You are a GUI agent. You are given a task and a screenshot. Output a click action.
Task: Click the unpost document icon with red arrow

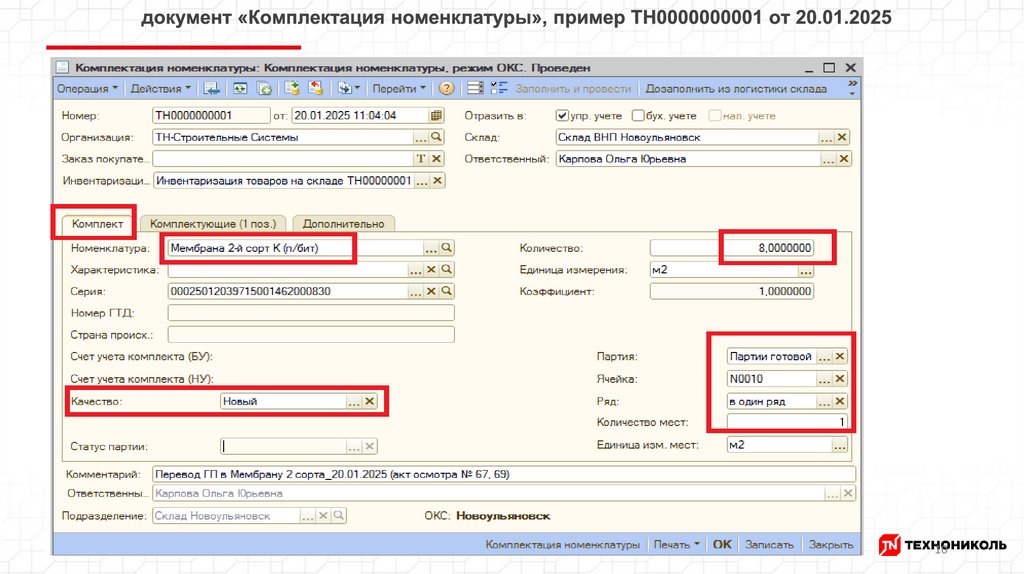(316, 88)
